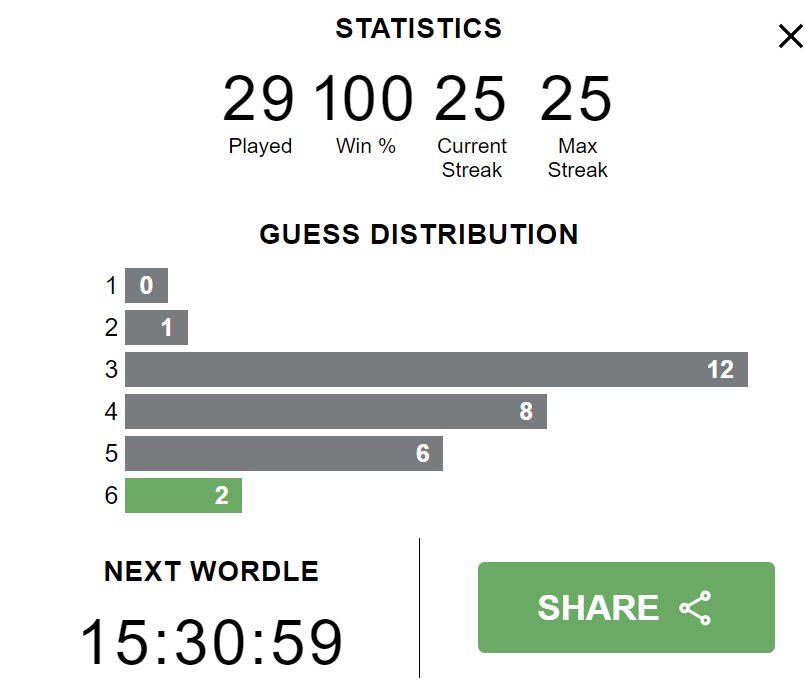The height and width of the screenshot is (681, 805).
Task: Click the STATISTICS heading
Action: [x=418, y=28]
